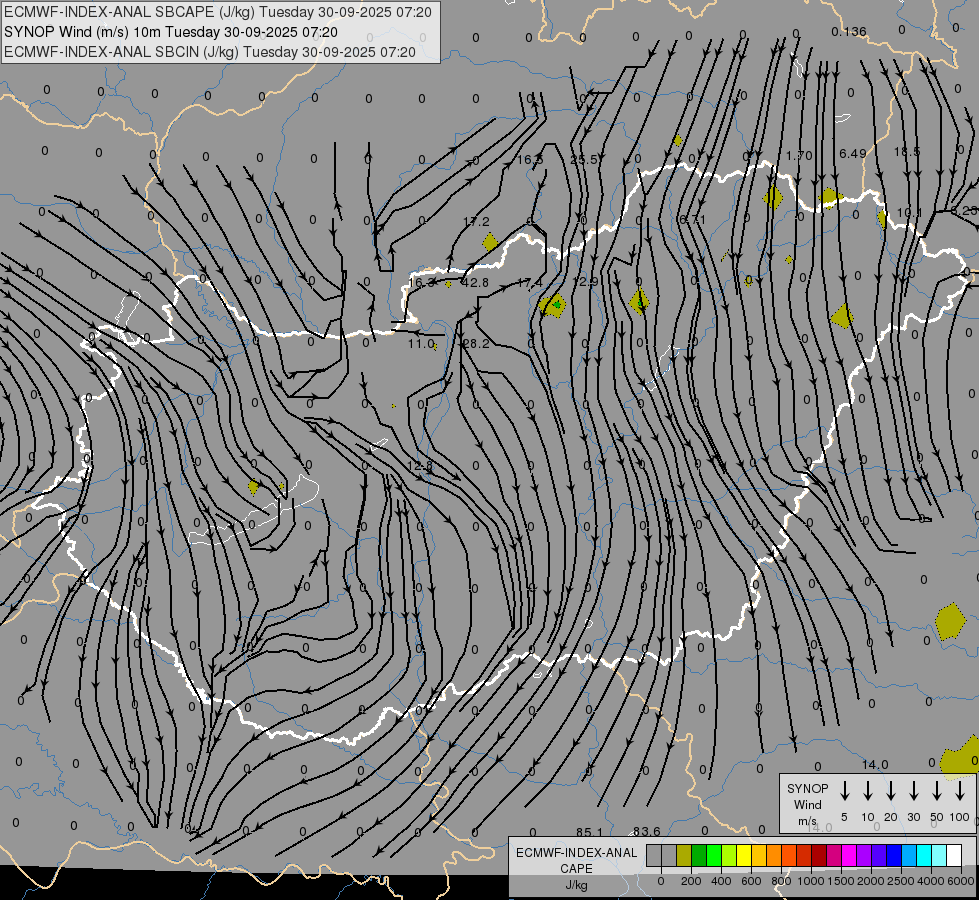The width and height of the screenshot is (979, 900).
Task: Click the CAPE value '16.5' on the map
Action: (530, 160)
